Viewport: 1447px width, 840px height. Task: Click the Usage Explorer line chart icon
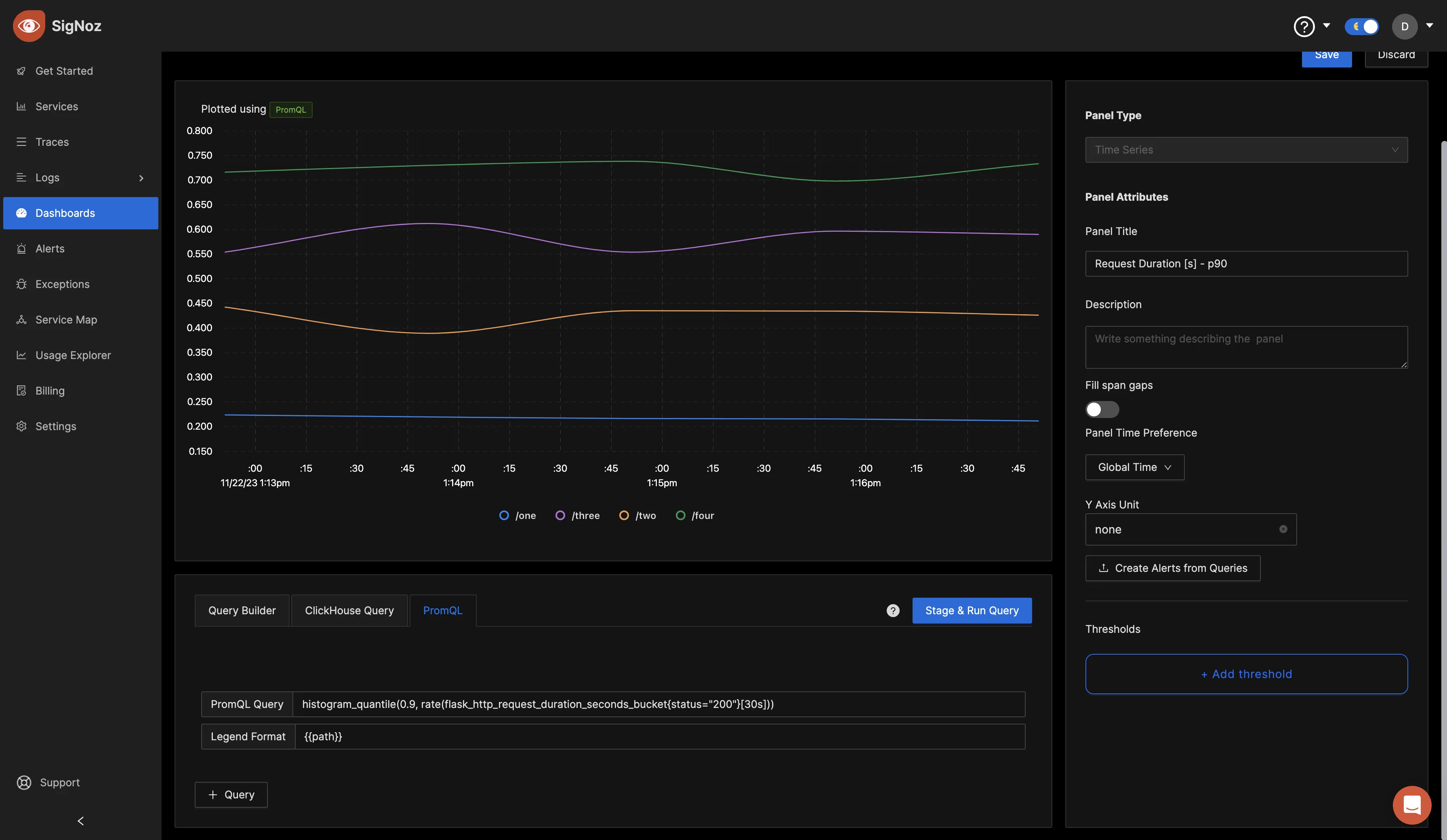click(x=21, y=355)
